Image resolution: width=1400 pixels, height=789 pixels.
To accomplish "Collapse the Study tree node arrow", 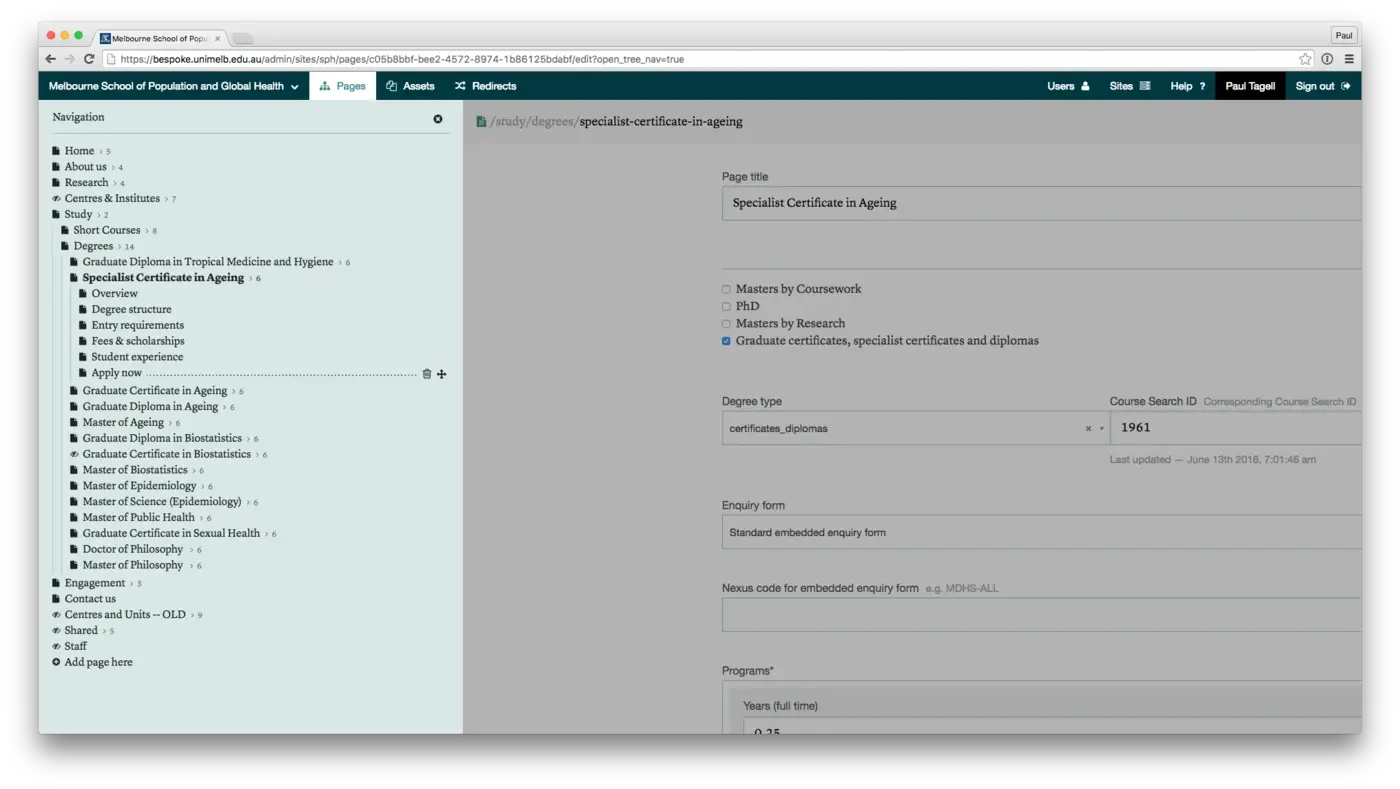I will 99,215.
